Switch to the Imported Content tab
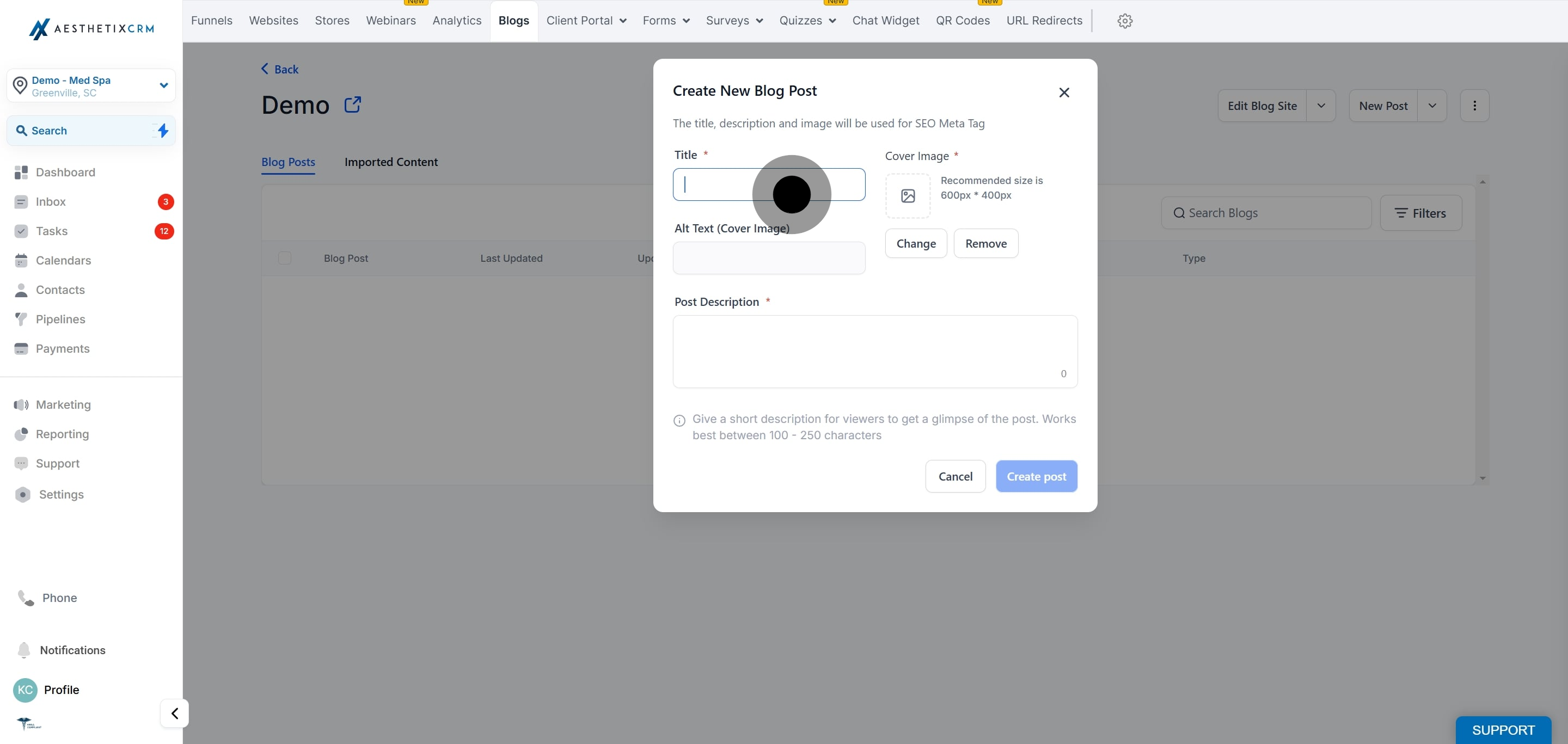 point(391,162)
